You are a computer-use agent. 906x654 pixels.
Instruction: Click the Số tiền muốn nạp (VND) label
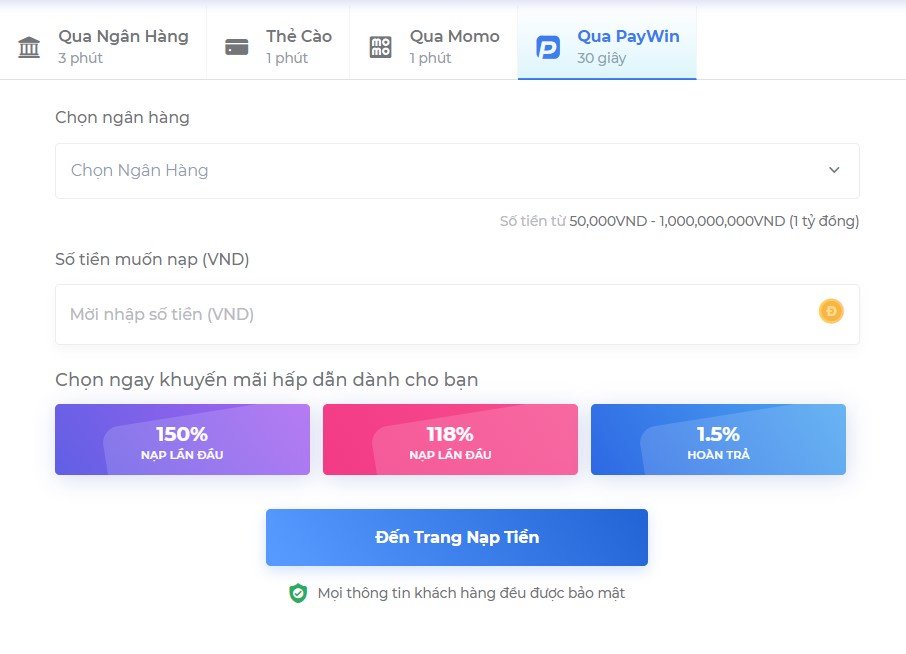coord(153,259)
